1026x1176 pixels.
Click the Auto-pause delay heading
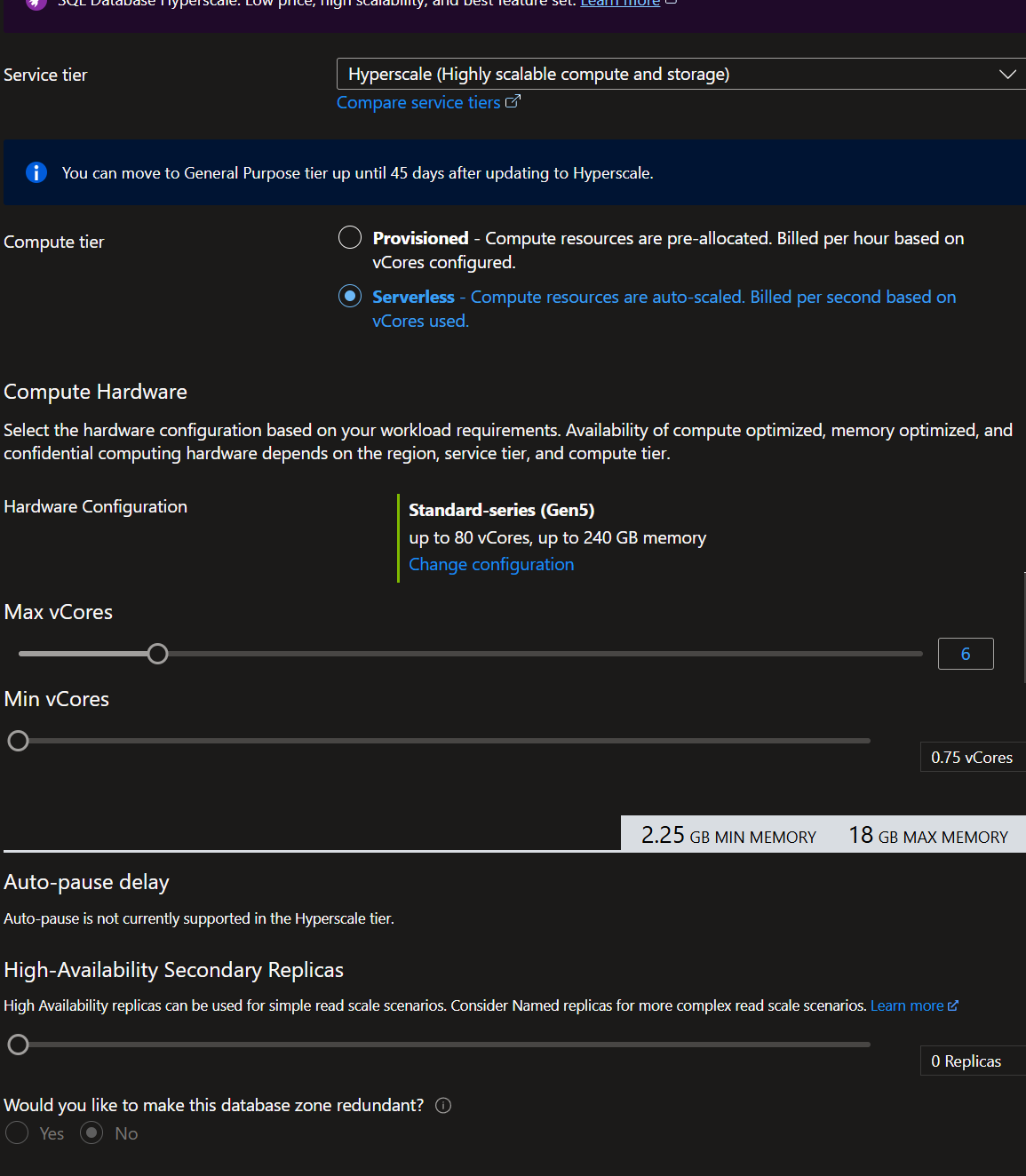coord(86,882)
